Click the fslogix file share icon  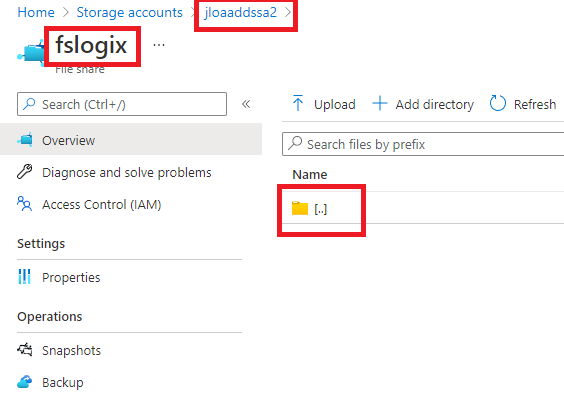pyautogui.click(x=31, y=54)
